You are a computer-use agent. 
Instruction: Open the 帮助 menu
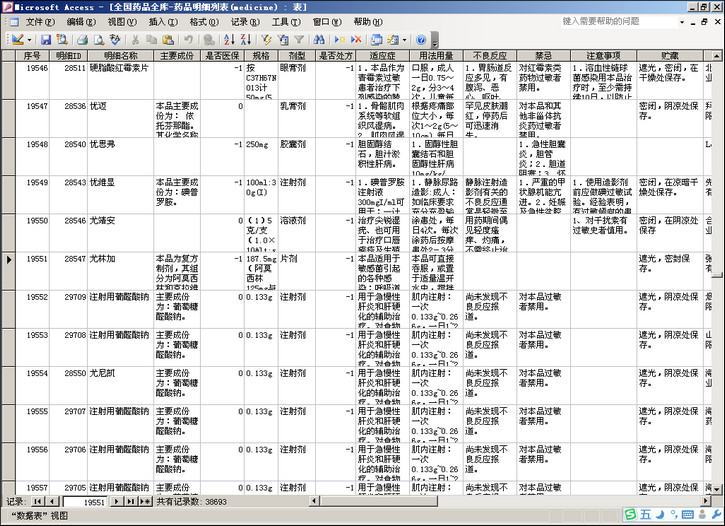pyautogui.click(x=368, y=22)
